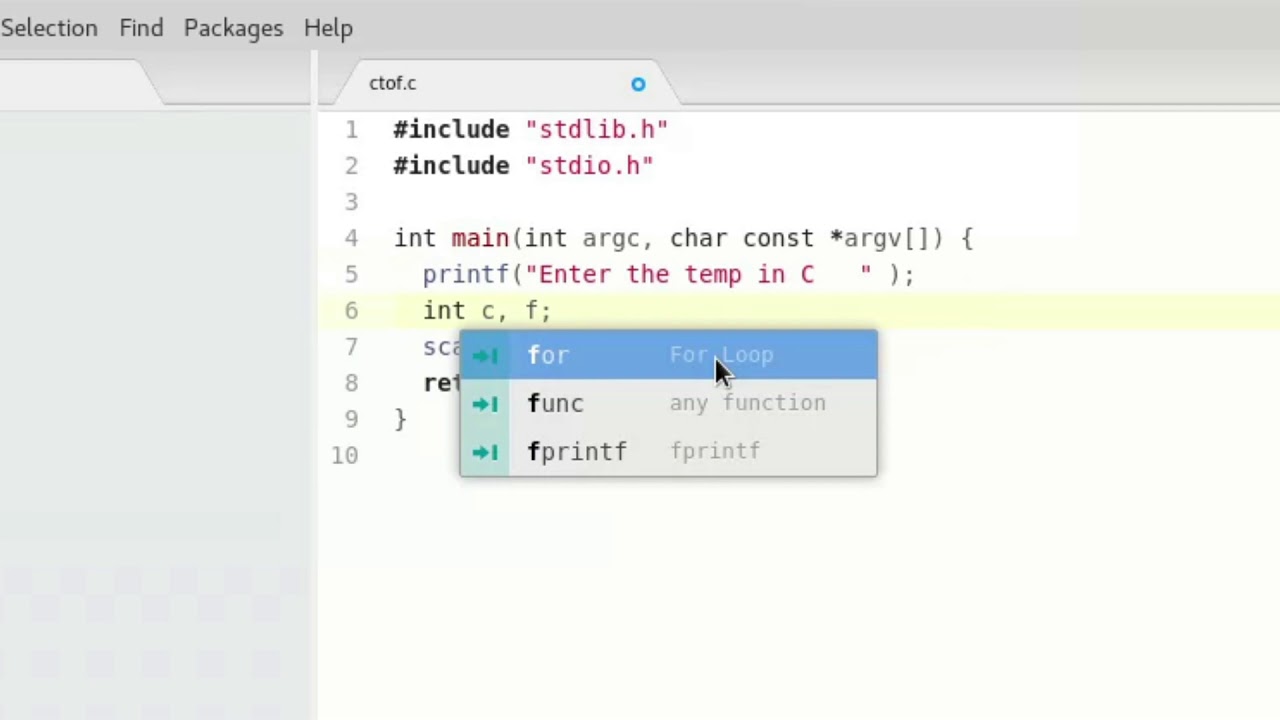Click the closing brace on line 9
Viewport: 1280px width, 720px height.
400,419
